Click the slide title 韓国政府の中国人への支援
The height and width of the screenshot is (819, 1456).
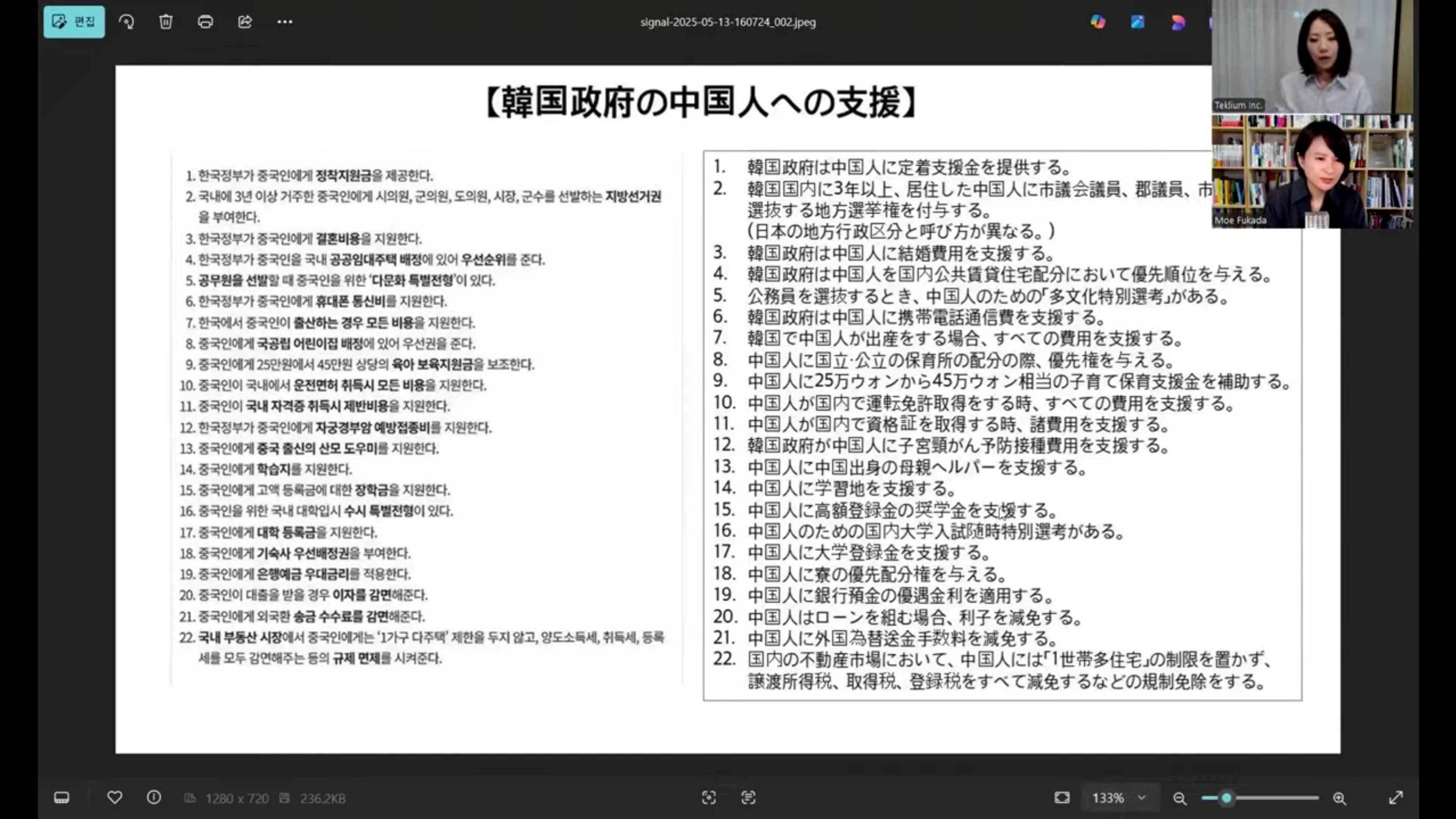pyautogui.click(x=701, y=102)
